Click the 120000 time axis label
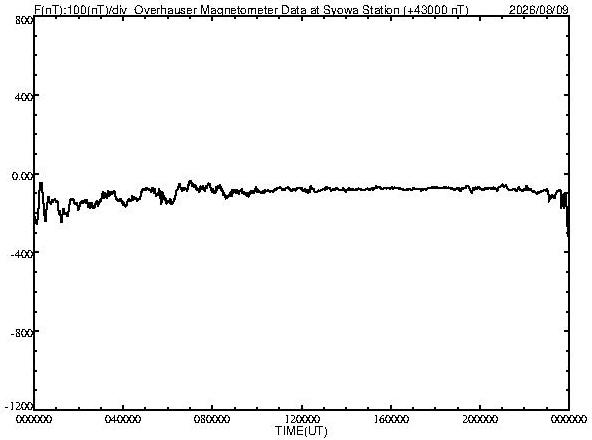592x440 pixels. [x=301, y=419]
